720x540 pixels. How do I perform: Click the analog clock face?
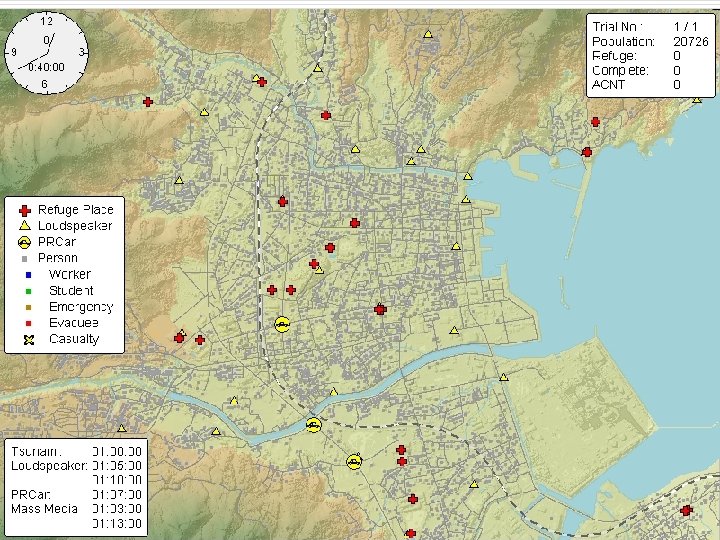click(x=46, y=52)
